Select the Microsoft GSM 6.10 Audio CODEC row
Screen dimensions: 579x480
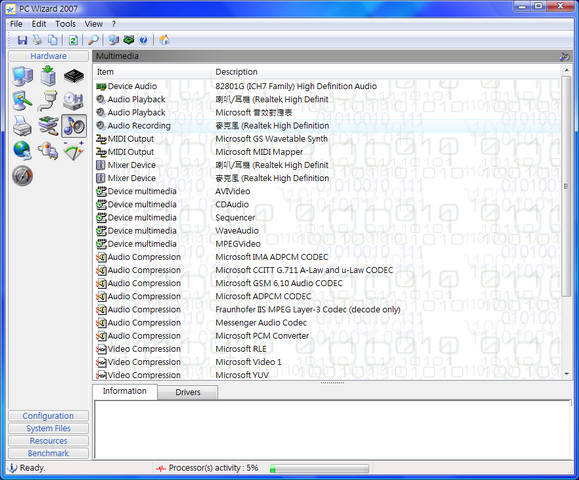(327, 283)
